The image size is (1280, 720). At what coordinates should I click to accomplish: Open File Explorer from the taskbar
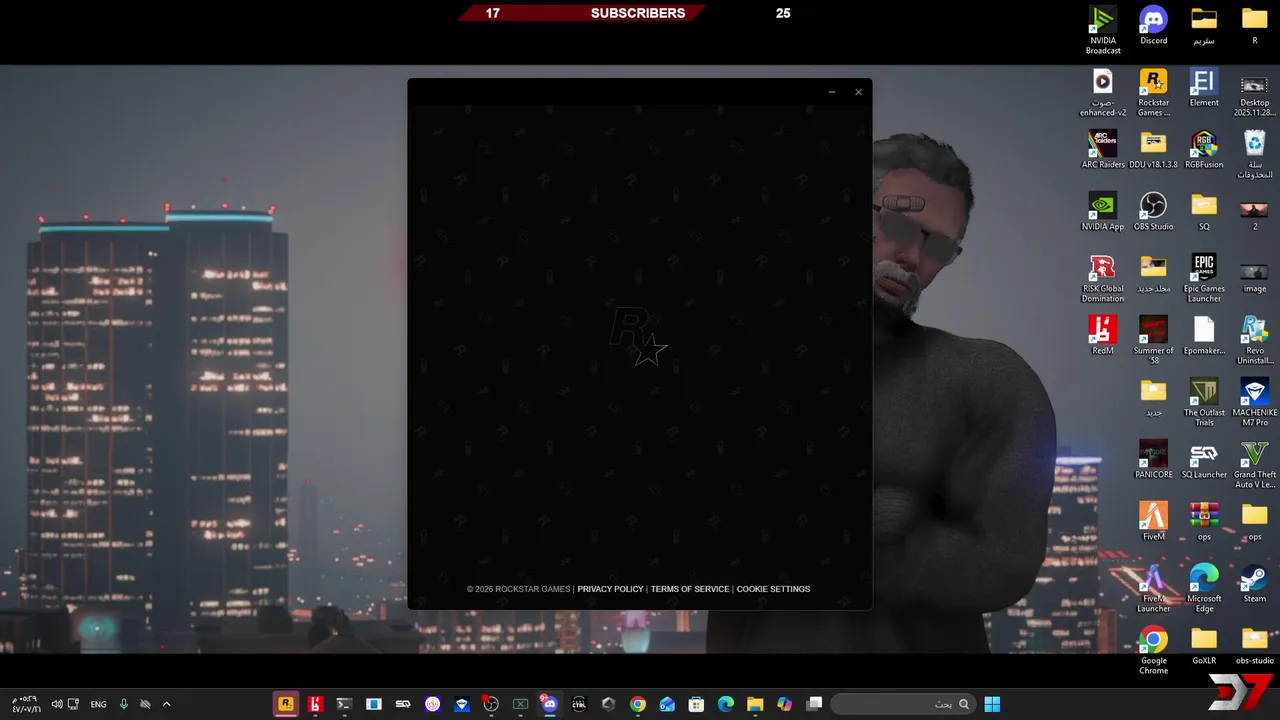755,704
